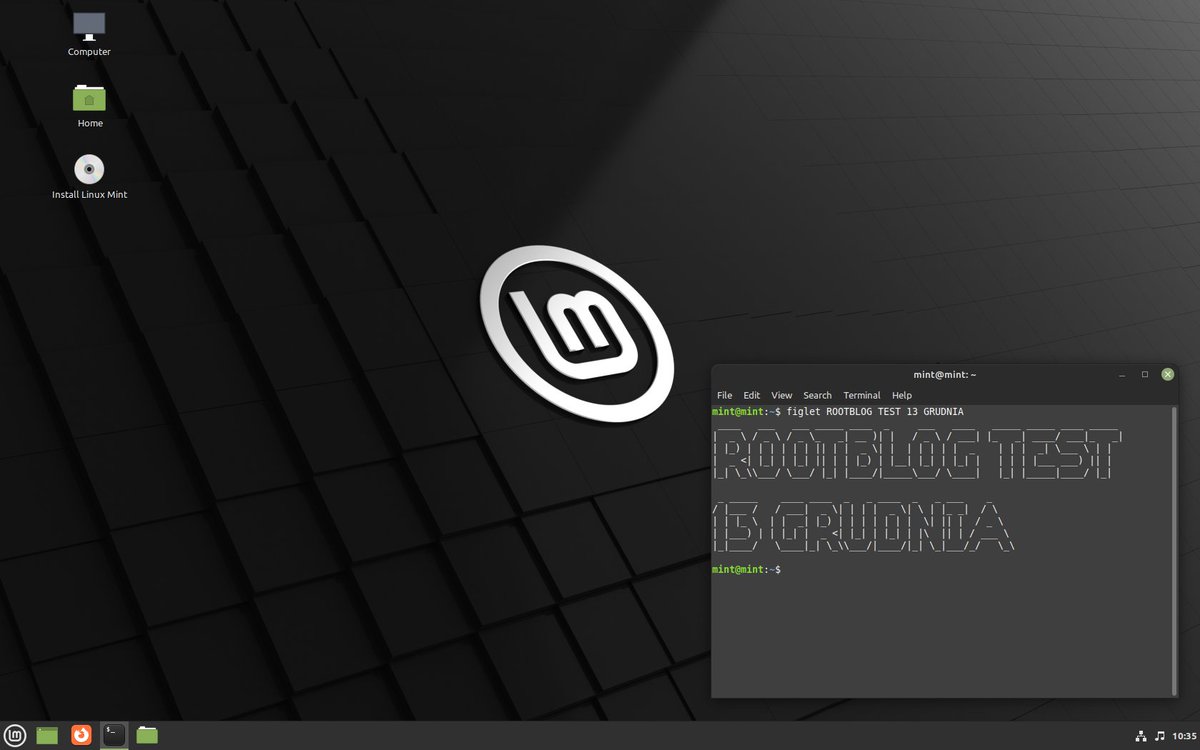Open the sound applet tray icon
The width and height of the screenshot is (1200, 750).
pos(1159,736)
